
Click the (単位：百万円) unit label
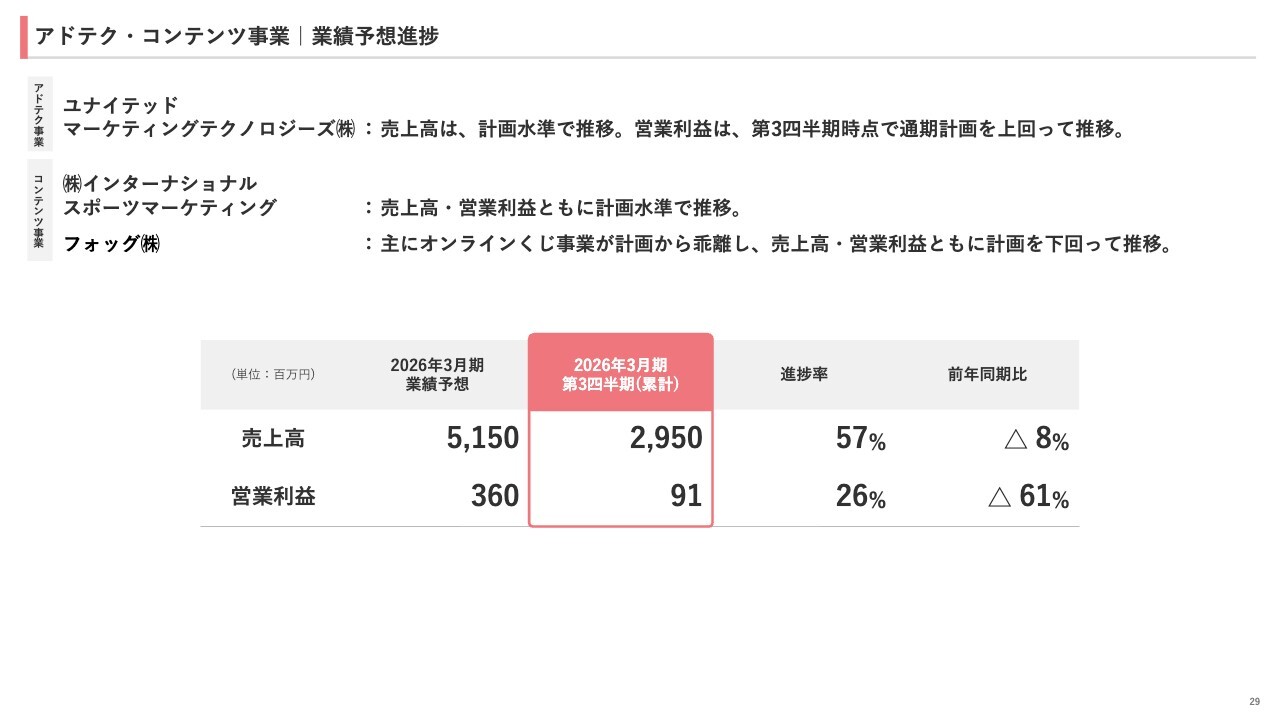[273, 374]
